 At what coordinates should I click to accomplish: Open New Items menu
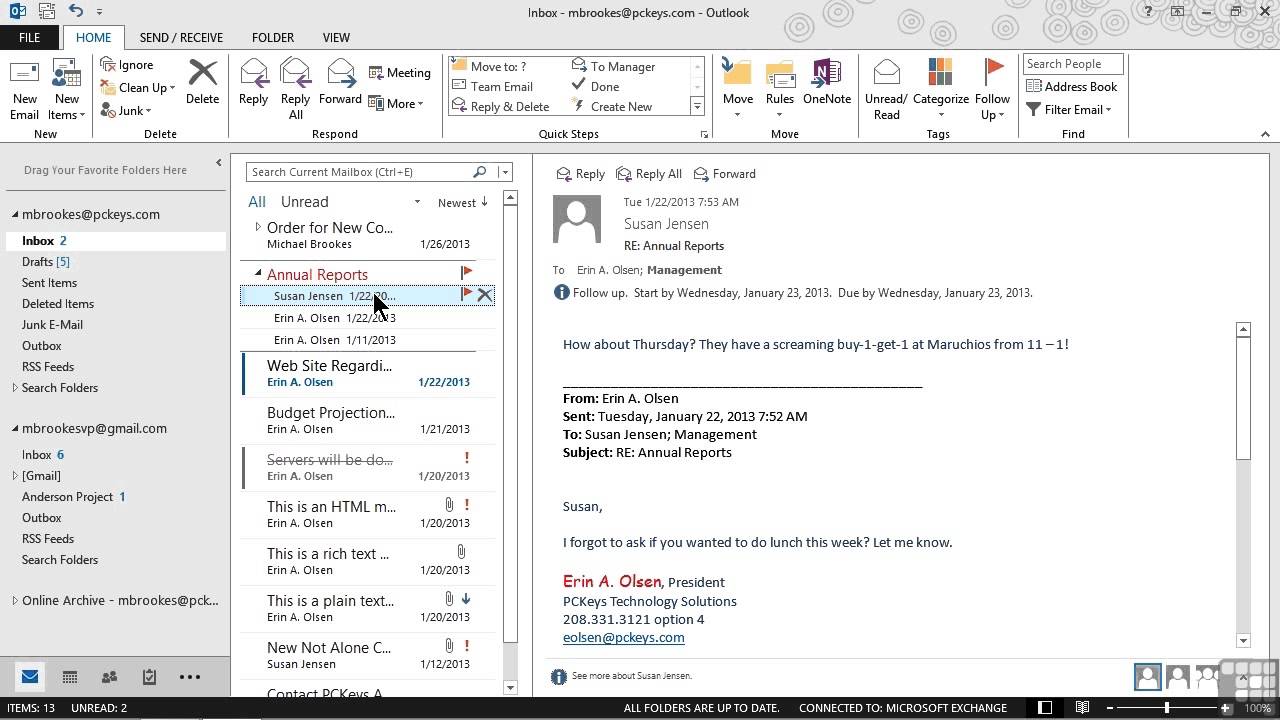click(67, 90)
